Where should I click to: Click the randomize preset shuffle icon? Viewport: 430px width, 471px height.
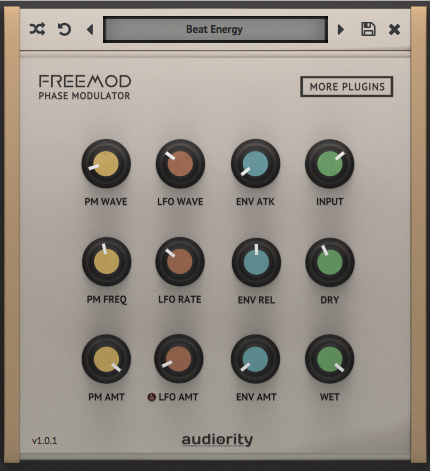[37, 29]
